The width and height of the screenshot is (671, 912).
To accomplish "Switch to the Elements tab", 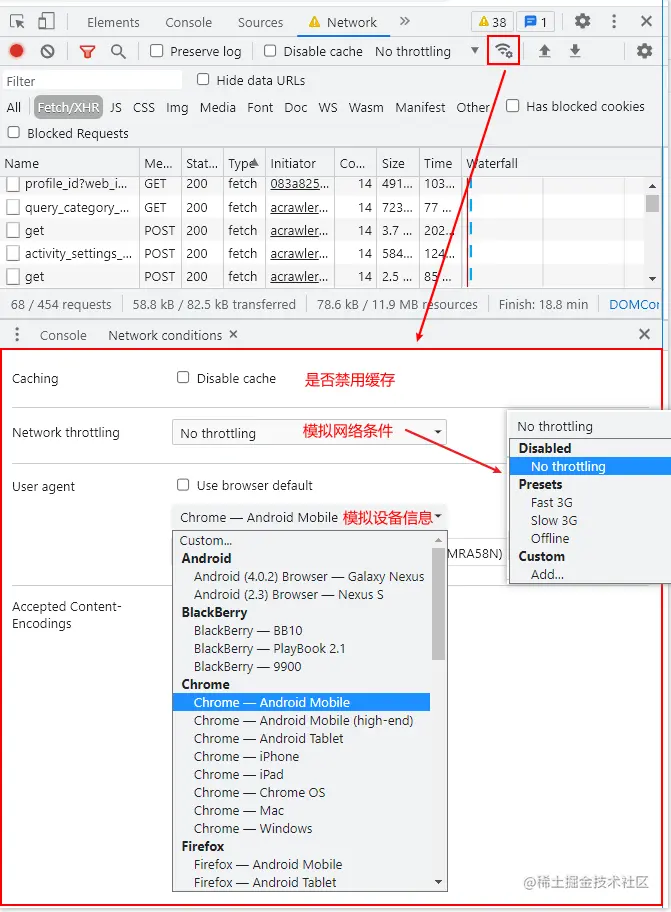I will point(113,22).
